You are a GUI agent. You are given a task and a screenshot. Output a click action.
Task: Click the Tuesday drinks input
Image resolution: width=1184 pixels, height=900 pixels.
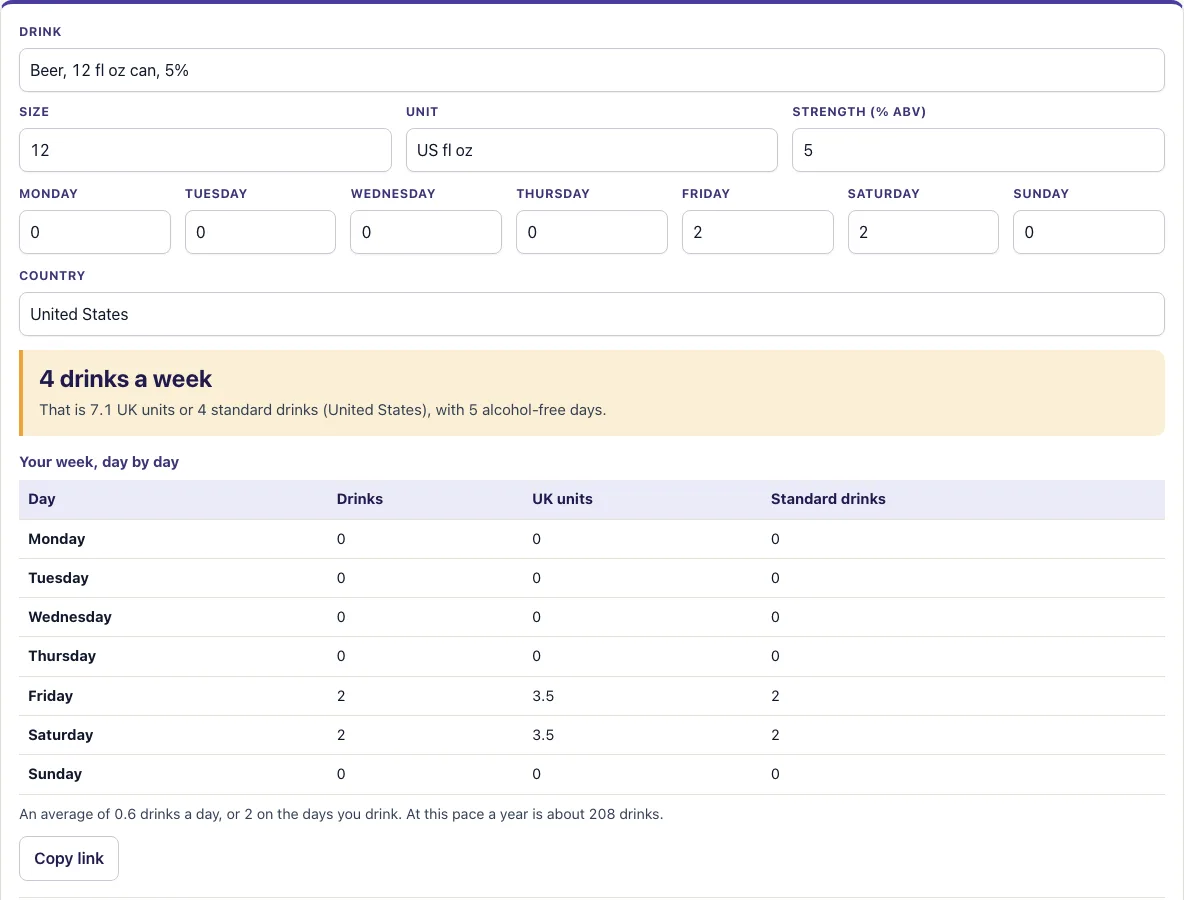point(261,232)
